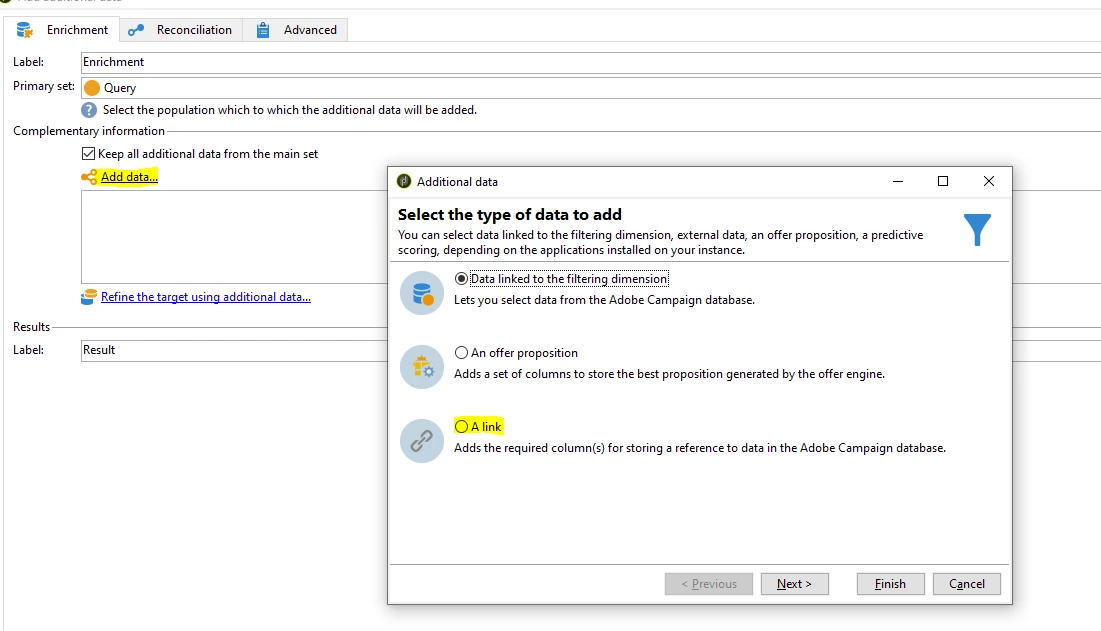Click the Enrichment tab database icon

tap(25, 29)
